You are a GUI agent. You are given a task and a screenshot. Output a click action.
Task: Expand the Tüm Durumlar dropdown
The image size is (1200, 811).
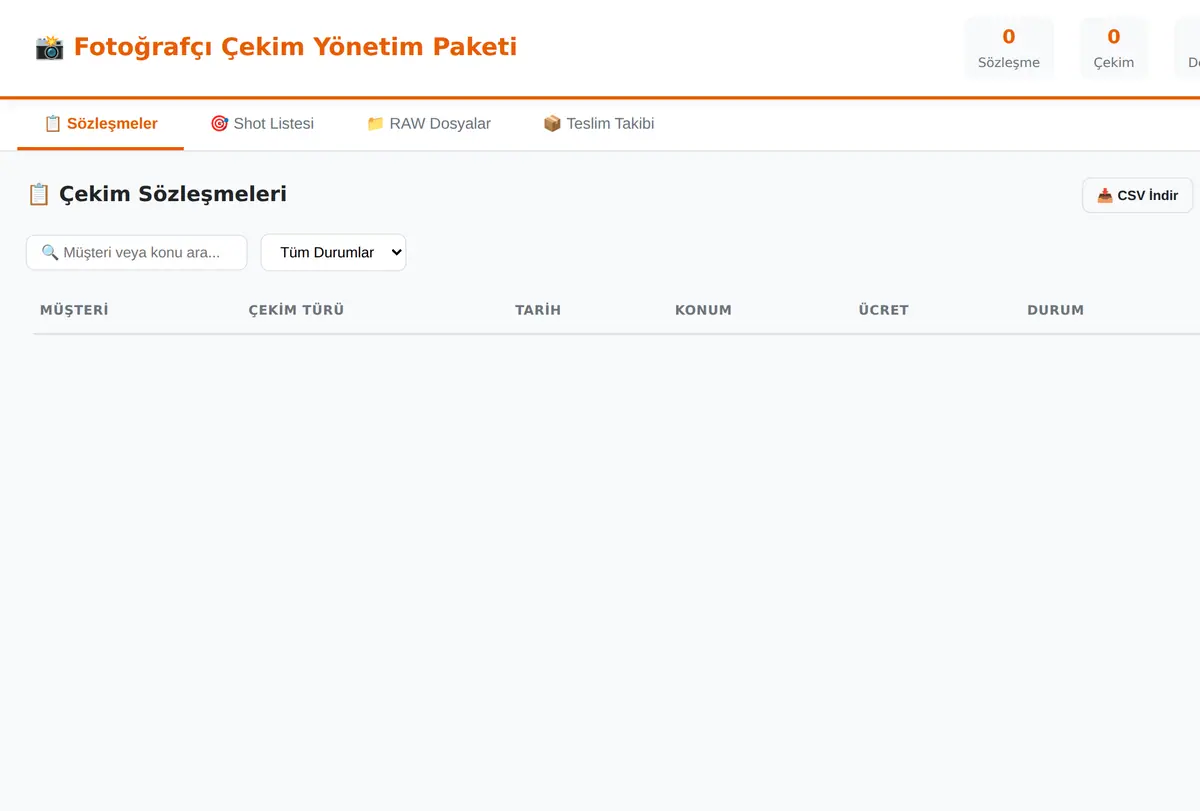click(x=333, y=252)
